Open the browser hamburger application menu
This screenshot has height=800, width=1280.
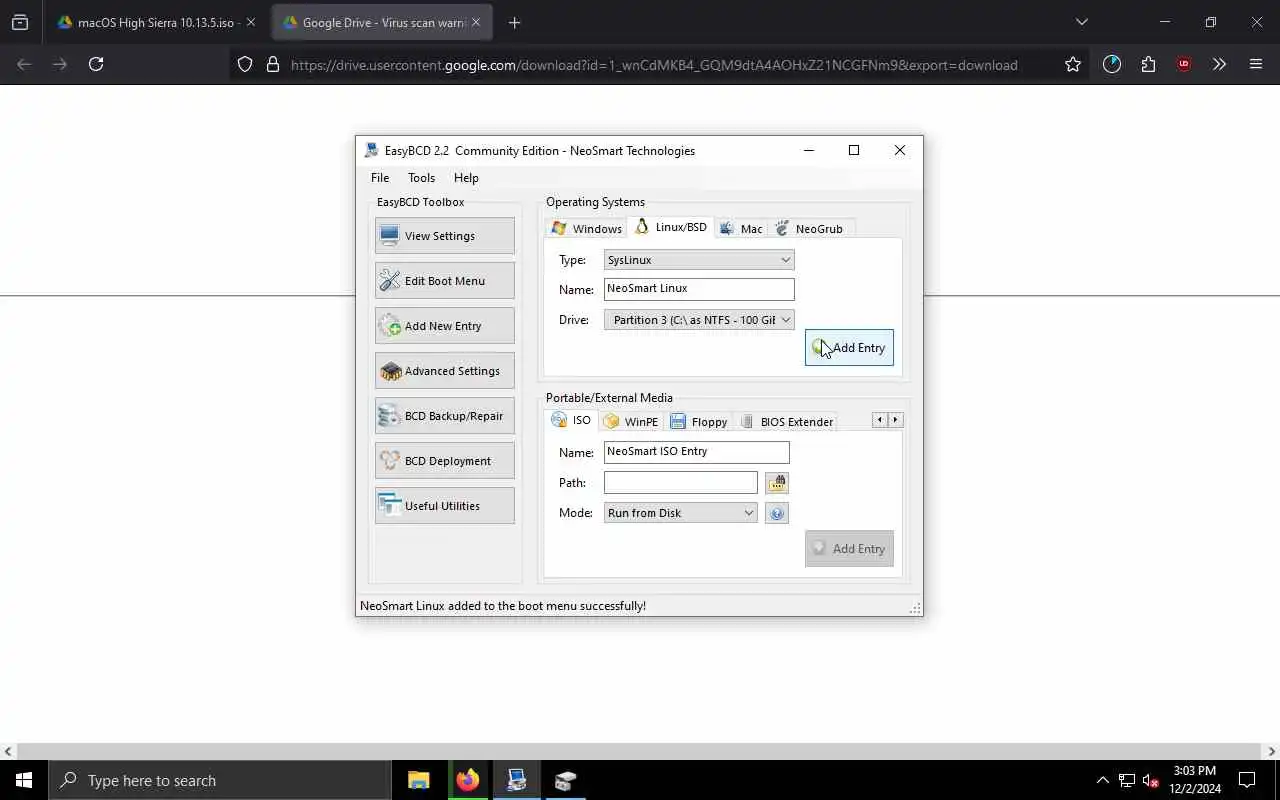point(1256,65)
